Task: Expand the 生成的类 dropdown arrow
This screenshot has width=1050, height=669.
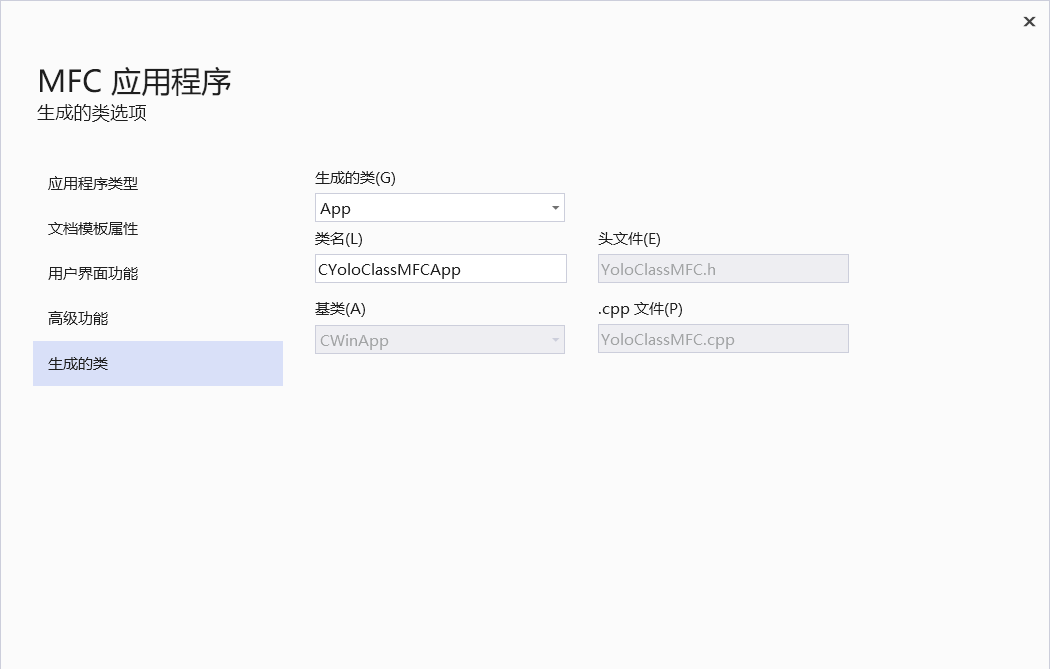Action: click(555, 208)
